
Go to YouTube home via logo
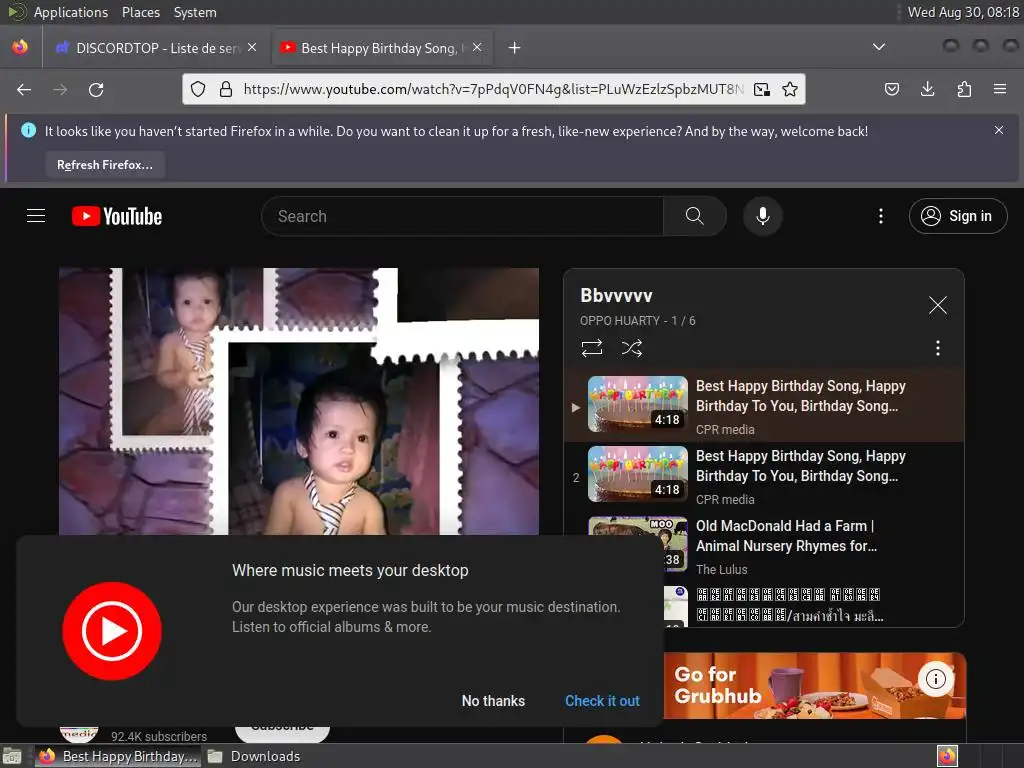117,216
